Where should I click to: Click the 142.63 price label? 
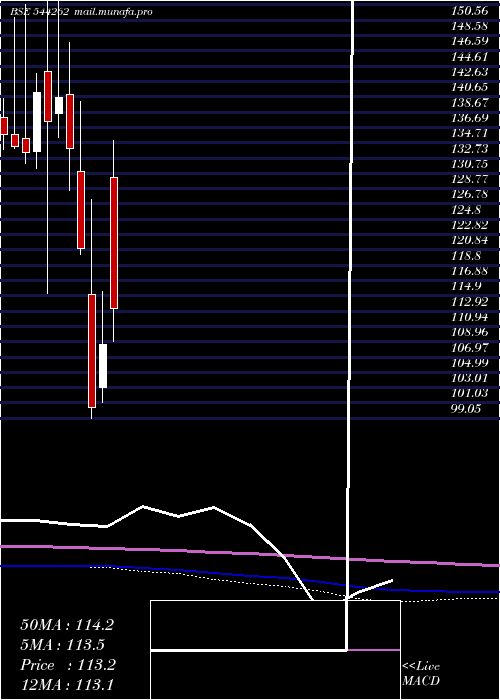470,72
